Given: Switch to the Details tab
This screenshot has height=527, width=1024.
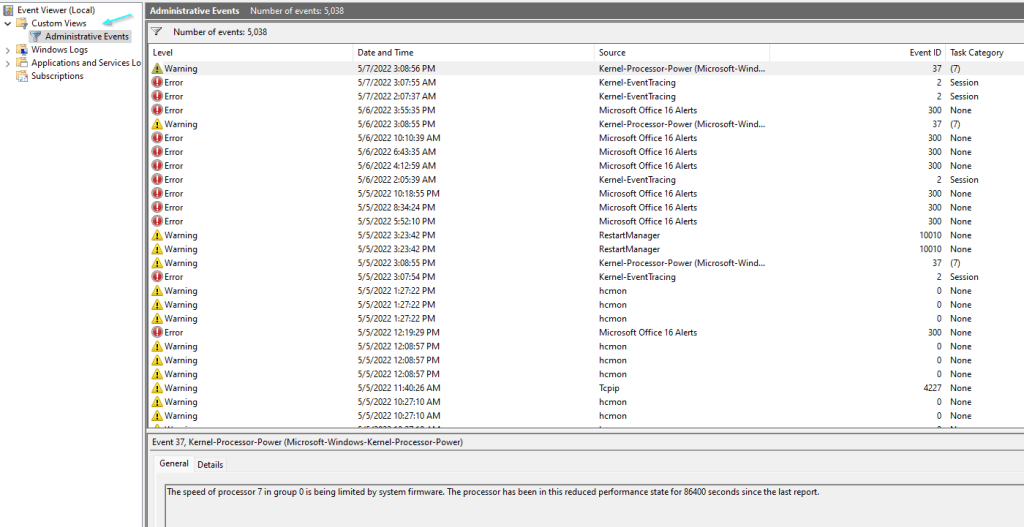Looking at the screenshot, I should coord(210,464).
